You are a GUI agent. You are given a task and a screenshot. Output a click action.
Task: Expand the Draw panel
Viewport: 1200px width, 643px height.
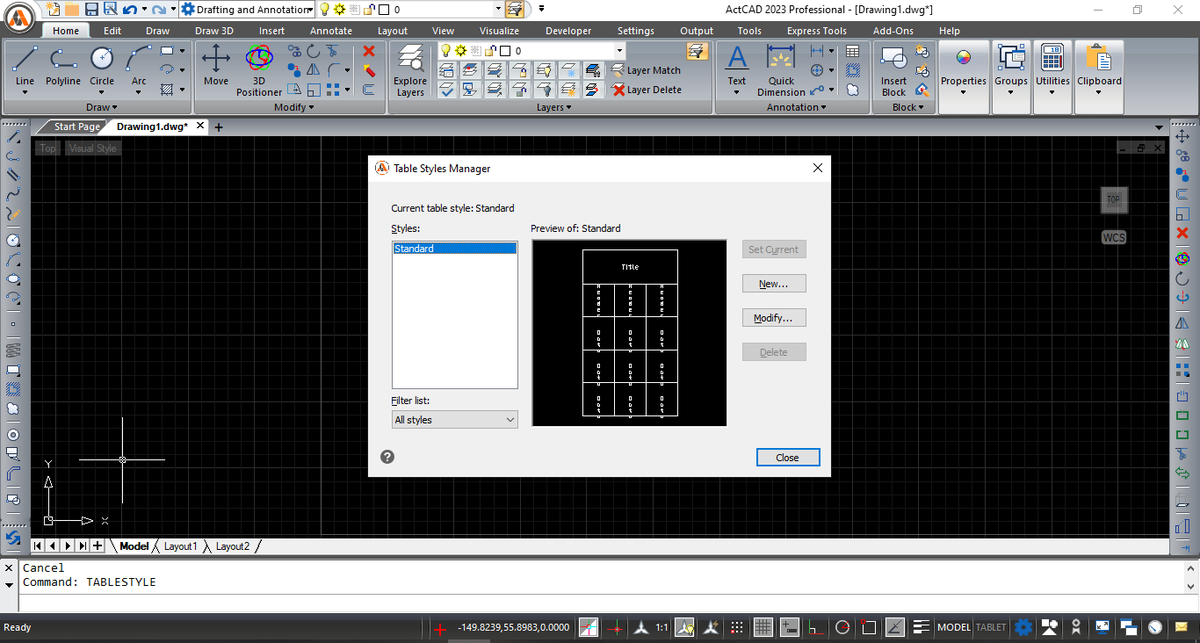click(101, 107)
